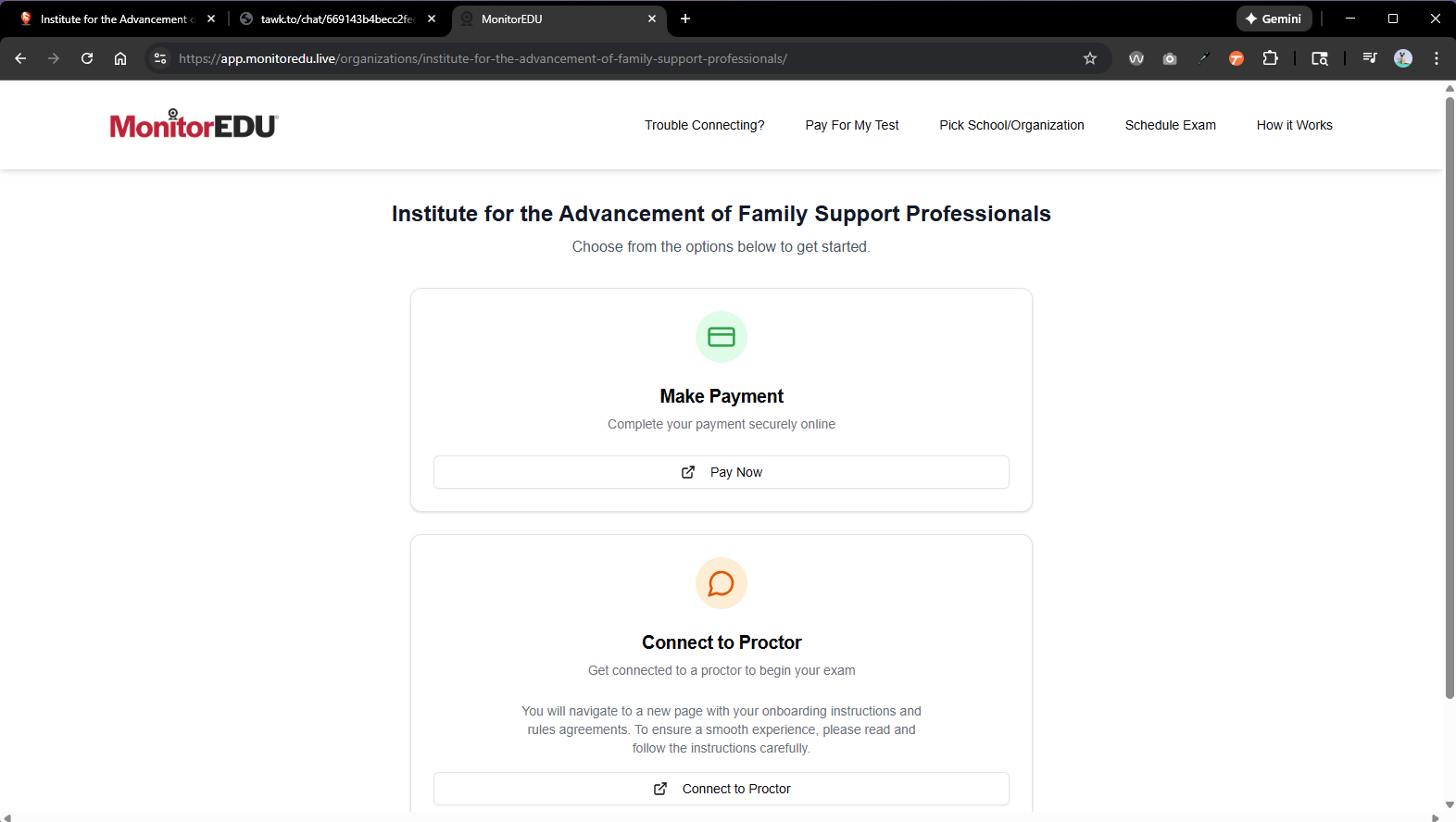Click the browser forward arrow
This screenshot has width=1456, height=822.
coord(54,58)
